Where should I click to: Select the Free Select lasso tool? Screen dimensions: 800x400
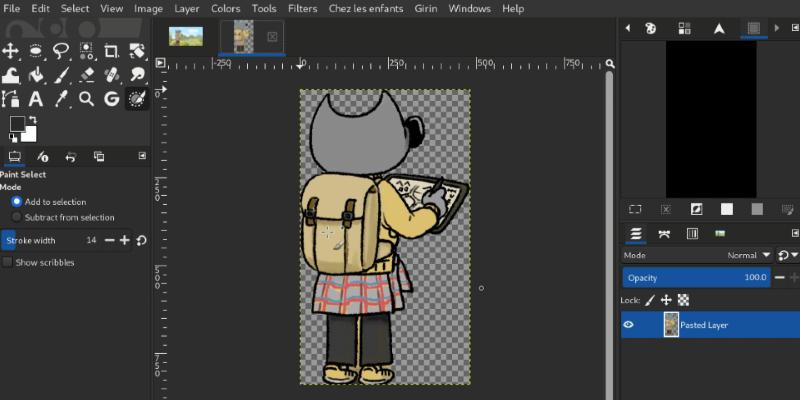point(61,51)
